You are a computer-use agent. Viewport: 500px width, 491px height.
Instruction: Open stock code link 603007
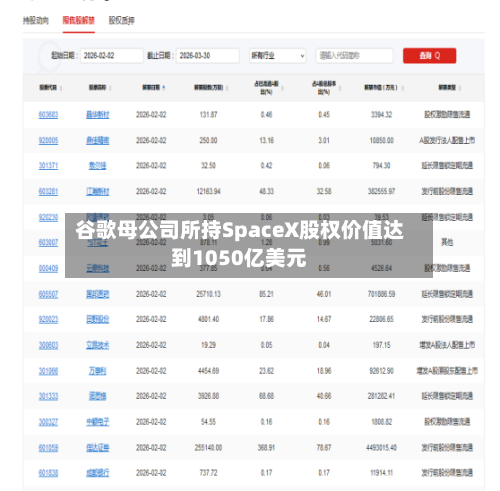point(48,242)
